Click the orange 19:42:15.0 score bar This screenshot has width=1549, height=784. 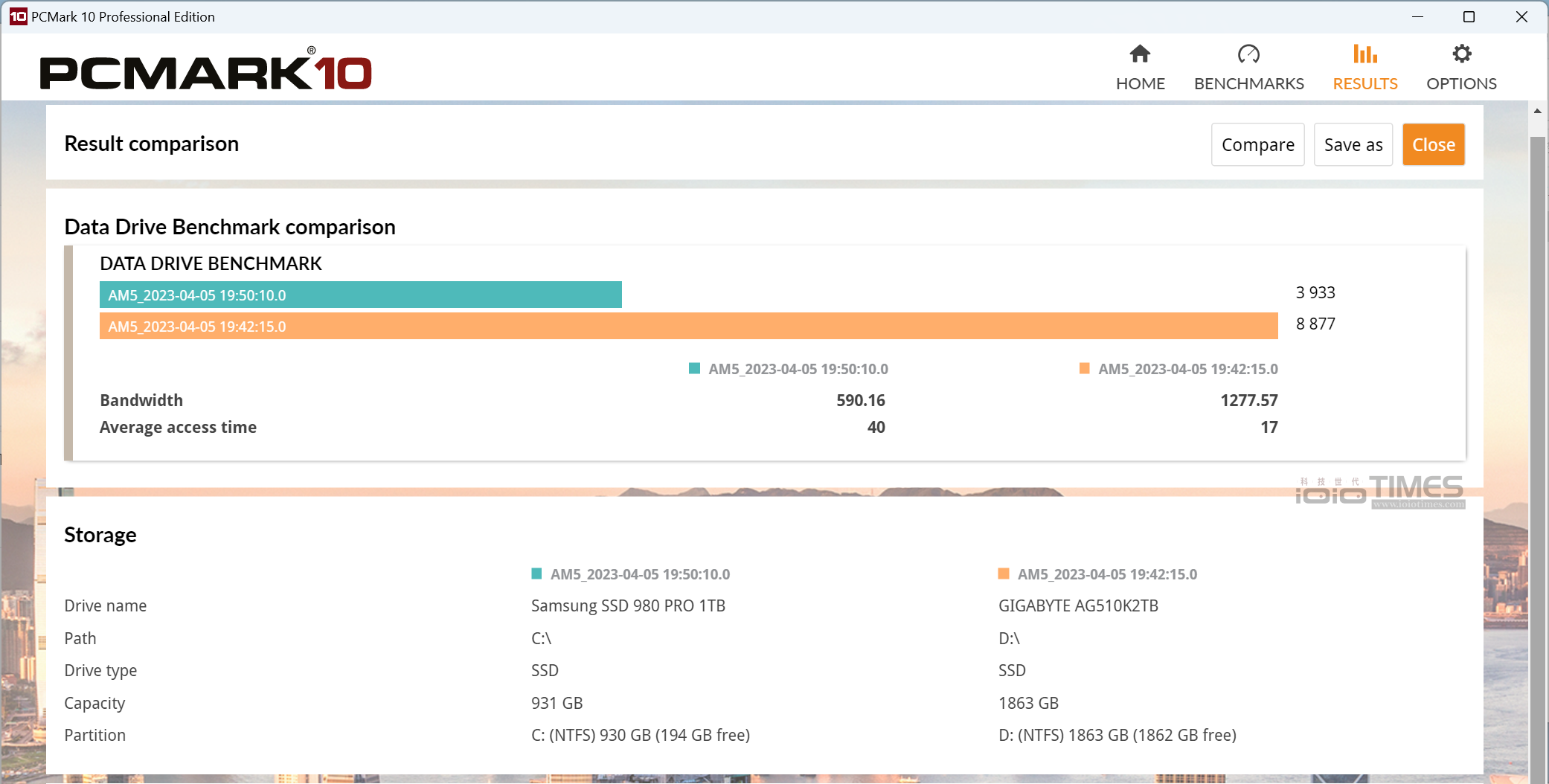coord(688,326)
